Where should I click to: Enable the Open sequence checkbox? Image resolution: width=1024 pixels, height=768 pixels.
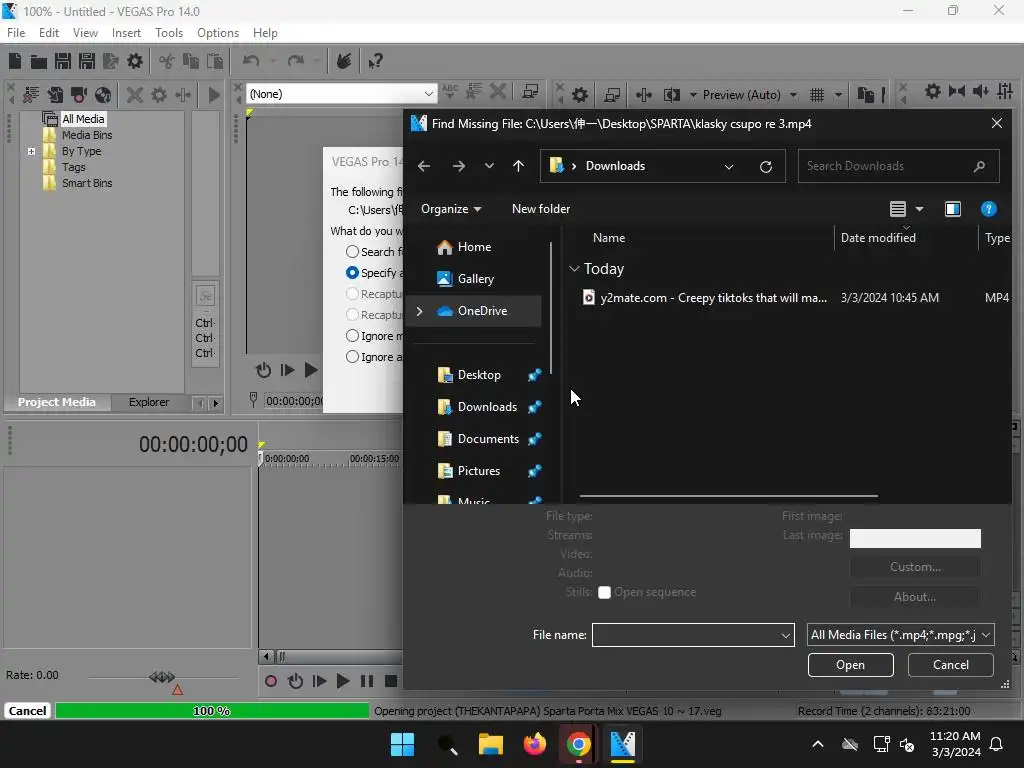point(604,592)
